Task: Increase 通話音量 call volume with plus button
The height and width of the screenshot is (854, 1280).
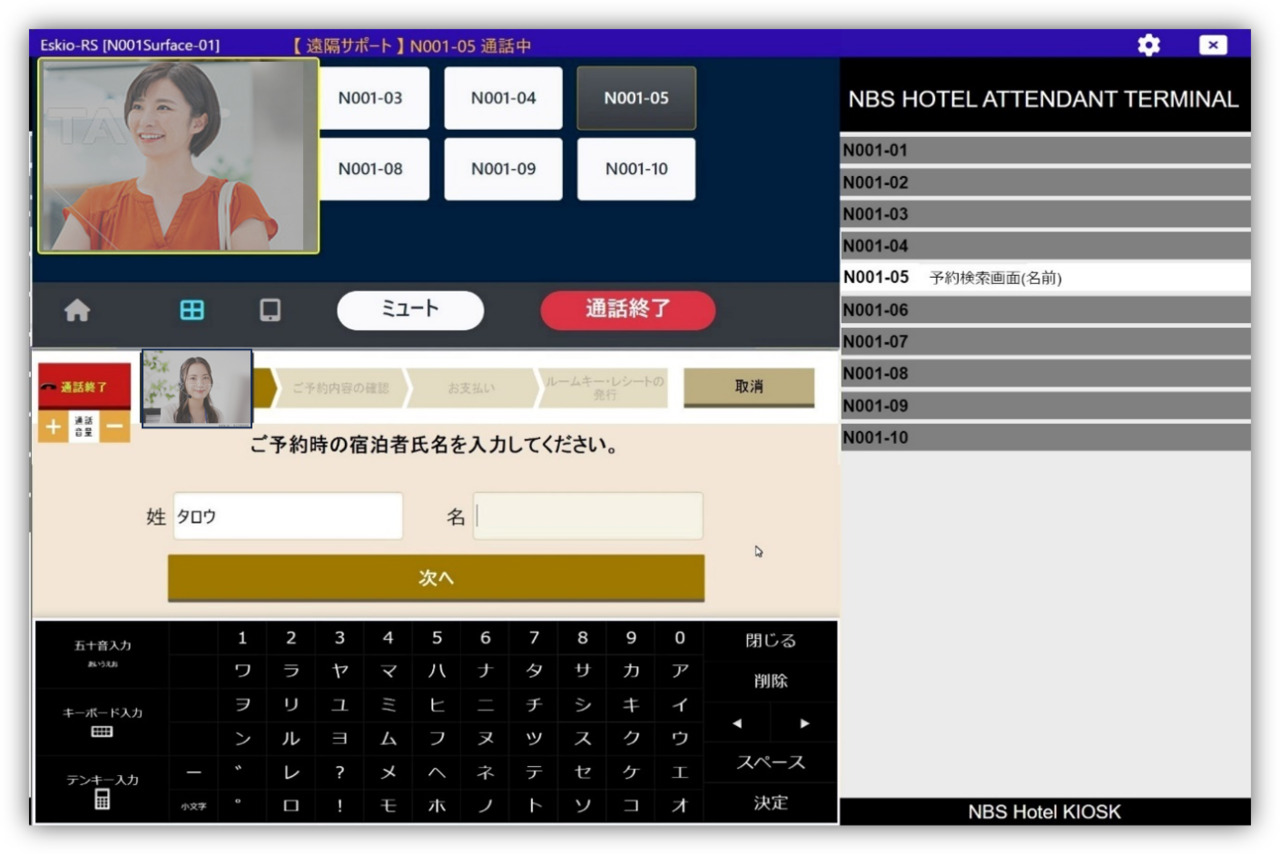Action: click(x=52, y=427)
